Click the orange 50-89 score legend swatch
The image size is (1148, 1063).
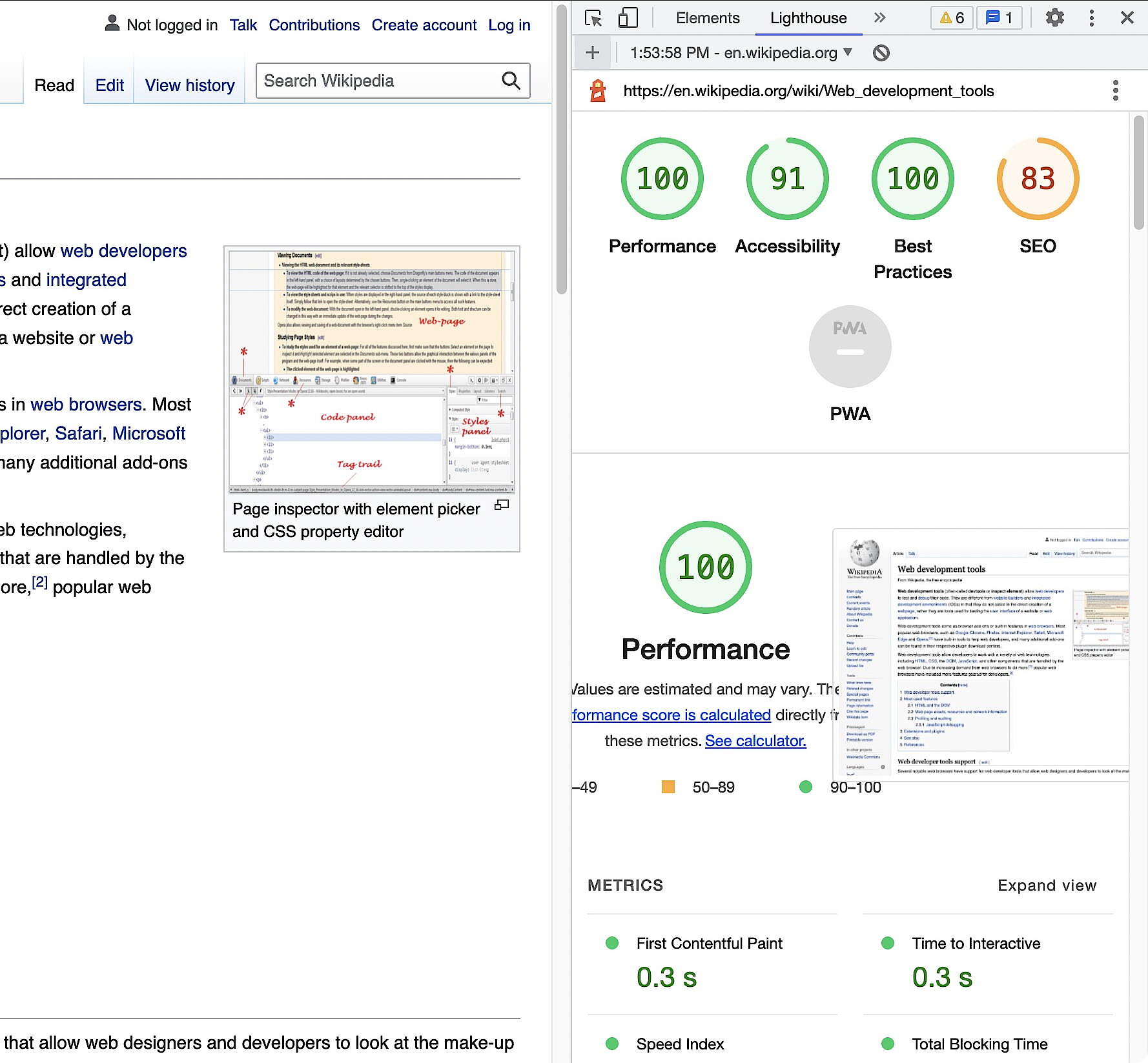pyautogui.click(x=667, y=787)
